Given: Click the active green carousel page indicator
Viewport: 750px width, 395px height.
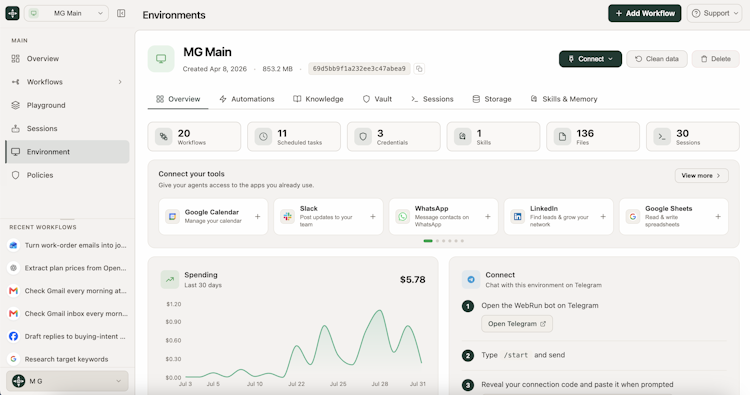Looking at the screenshot, I should (x=428, y=241).
